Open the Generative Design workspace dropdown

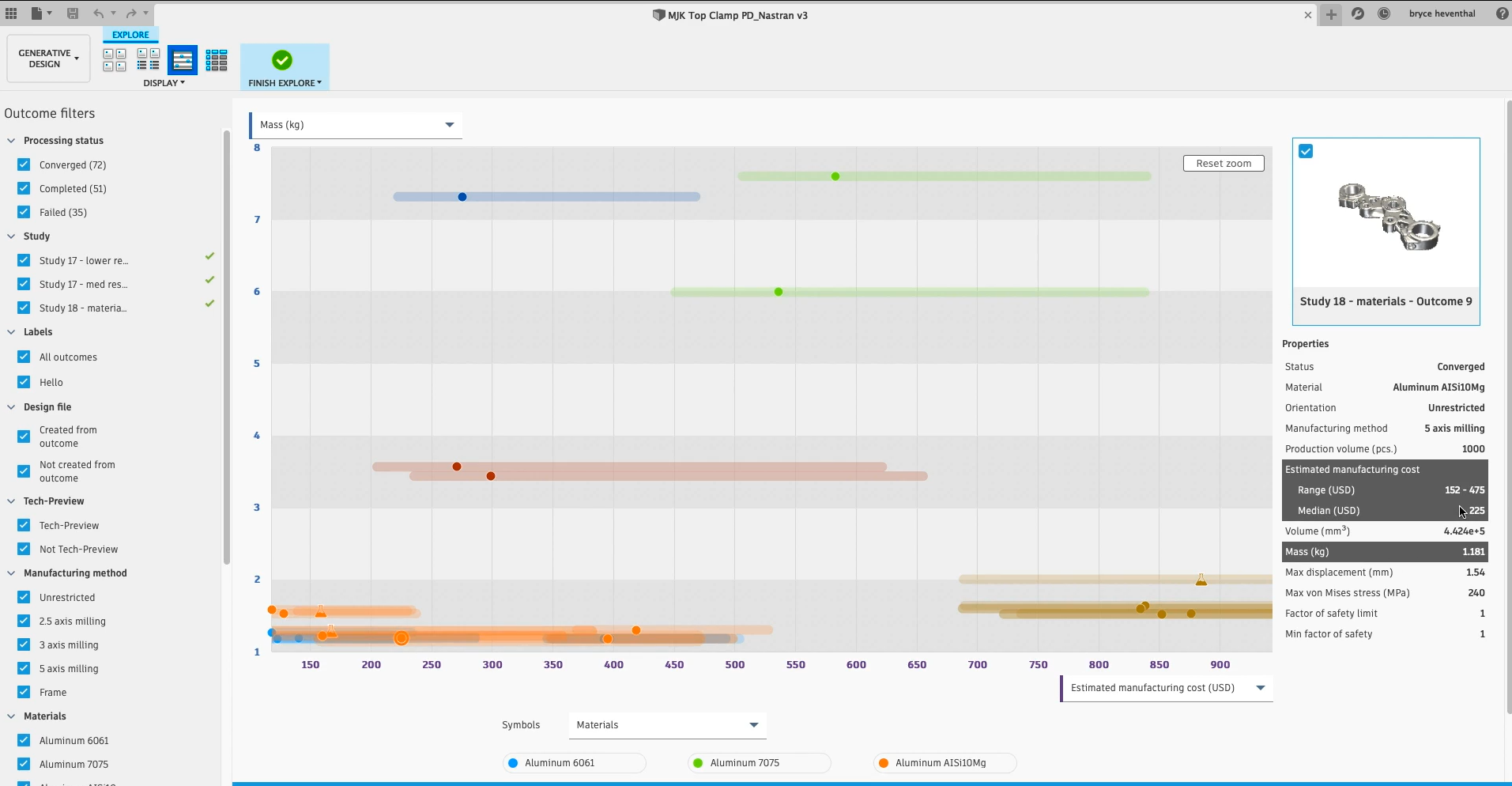48,59
